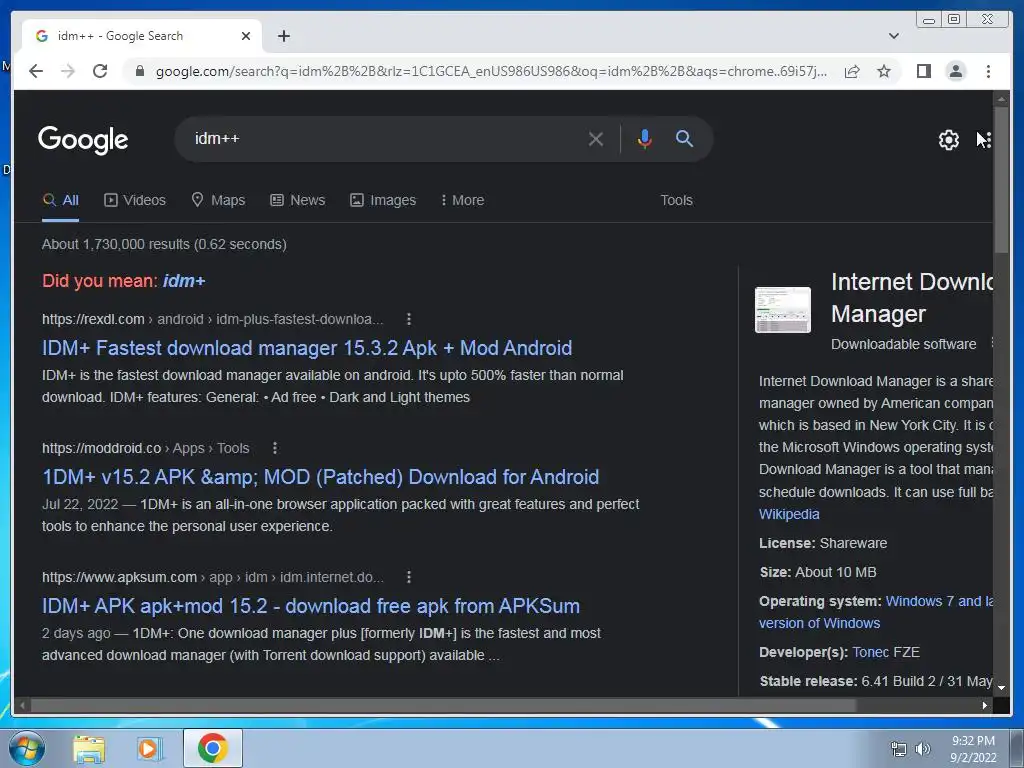
Task: Open a new tab with the plus button
Action: [x=283, y=36]
